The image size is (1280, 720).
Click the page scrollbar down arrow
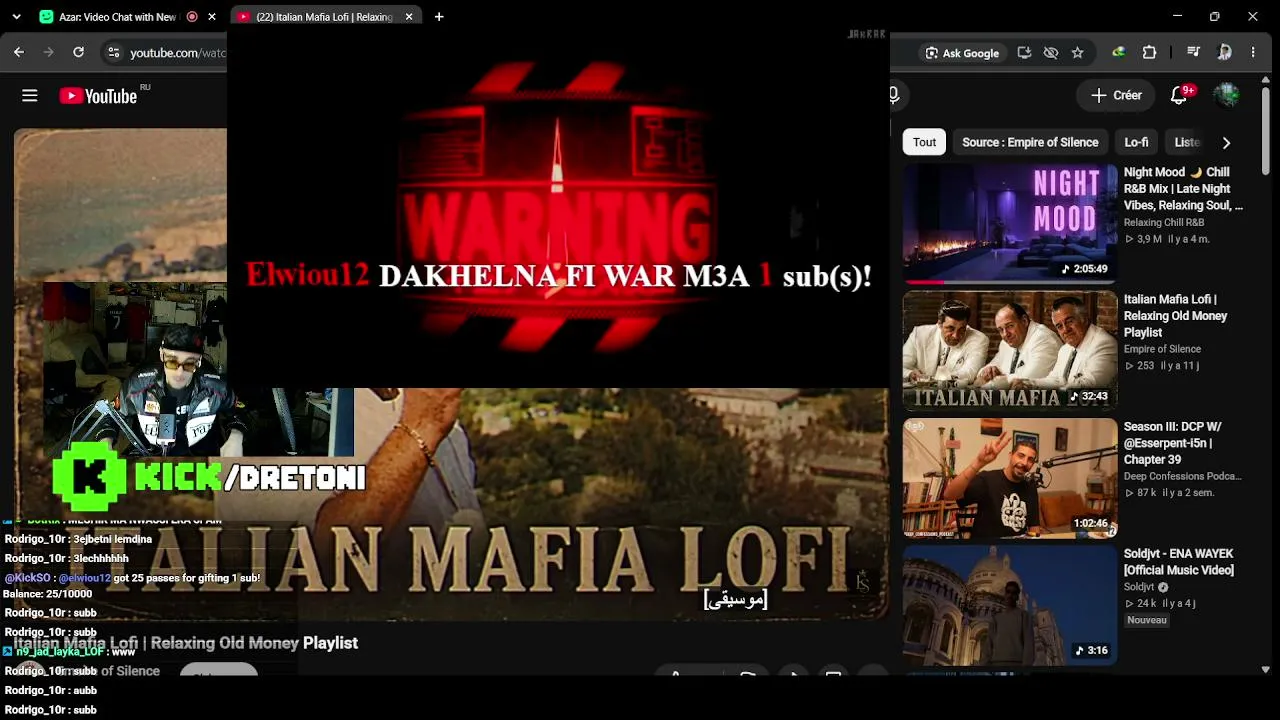[1266, 669]
